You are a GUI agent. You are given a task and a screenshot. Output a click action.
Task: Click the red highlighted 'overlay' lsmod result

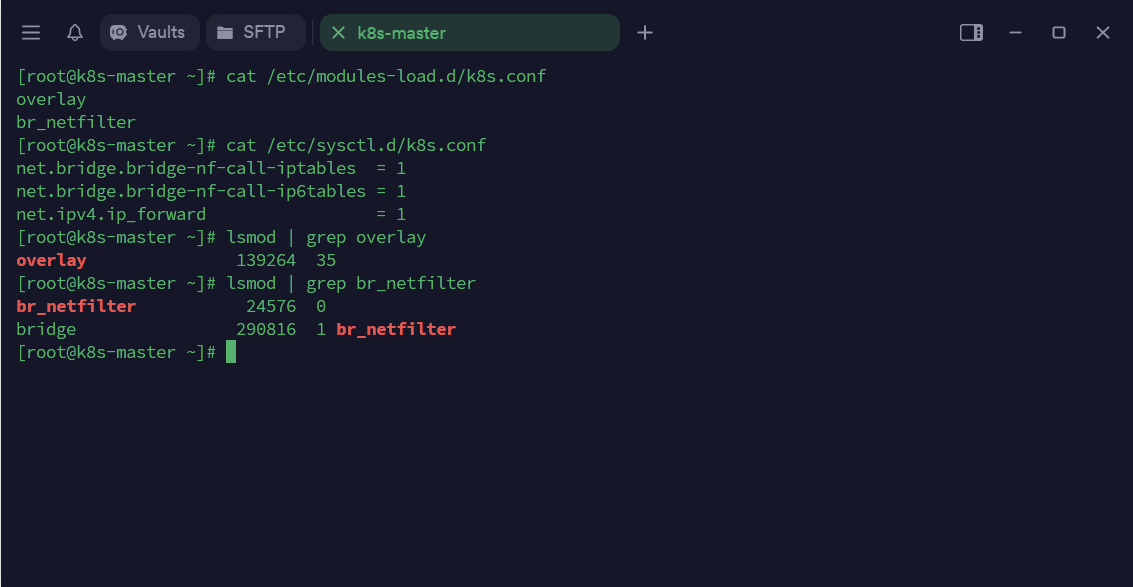(51, 260)
